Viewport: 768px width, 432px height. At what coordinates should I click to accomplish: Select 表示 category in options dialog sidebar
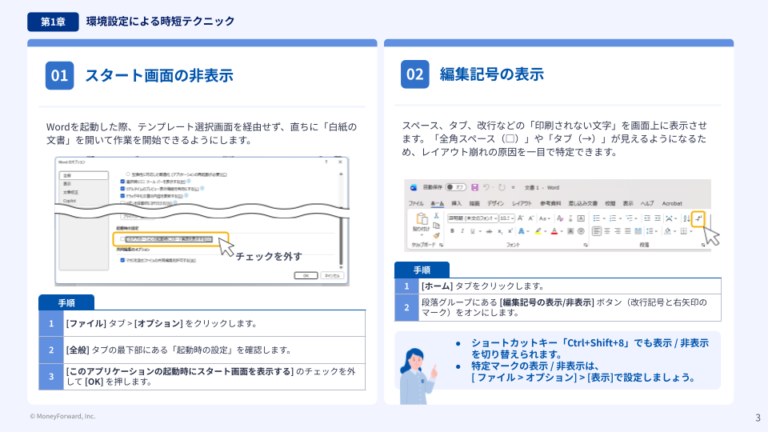67,184
